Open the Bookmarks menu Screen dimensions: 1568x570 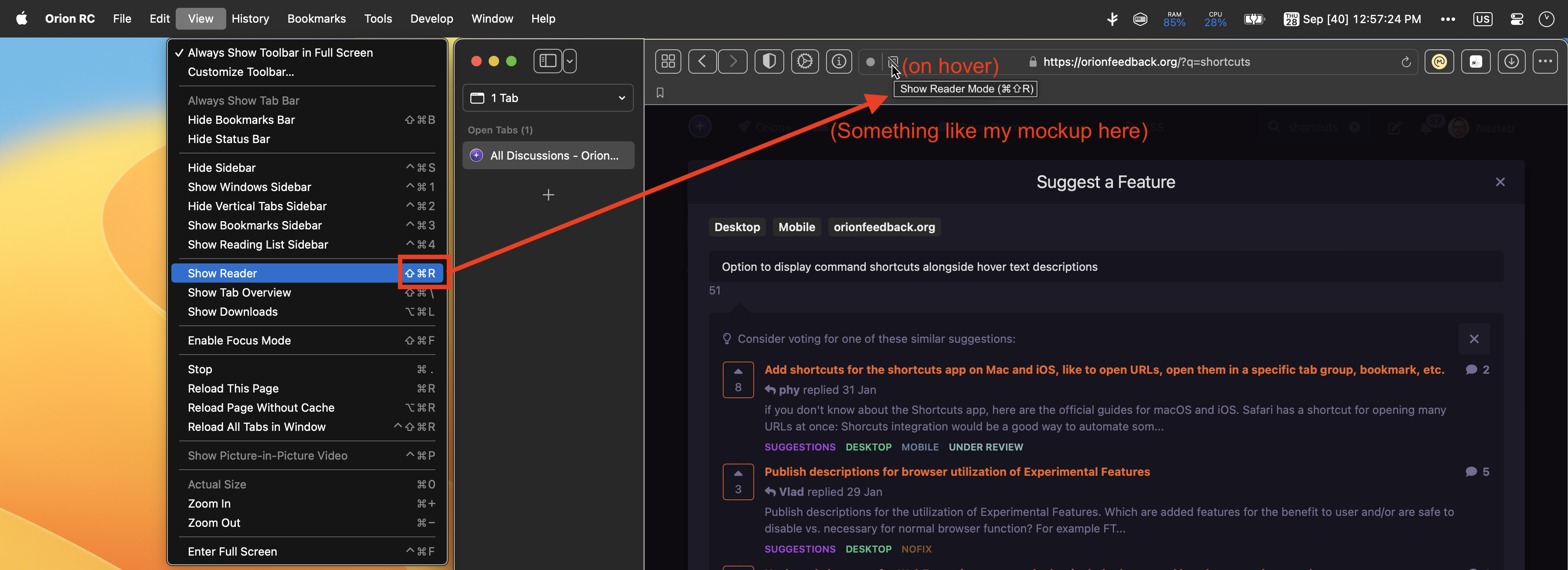pyautogui.click(x=316, y=19)
